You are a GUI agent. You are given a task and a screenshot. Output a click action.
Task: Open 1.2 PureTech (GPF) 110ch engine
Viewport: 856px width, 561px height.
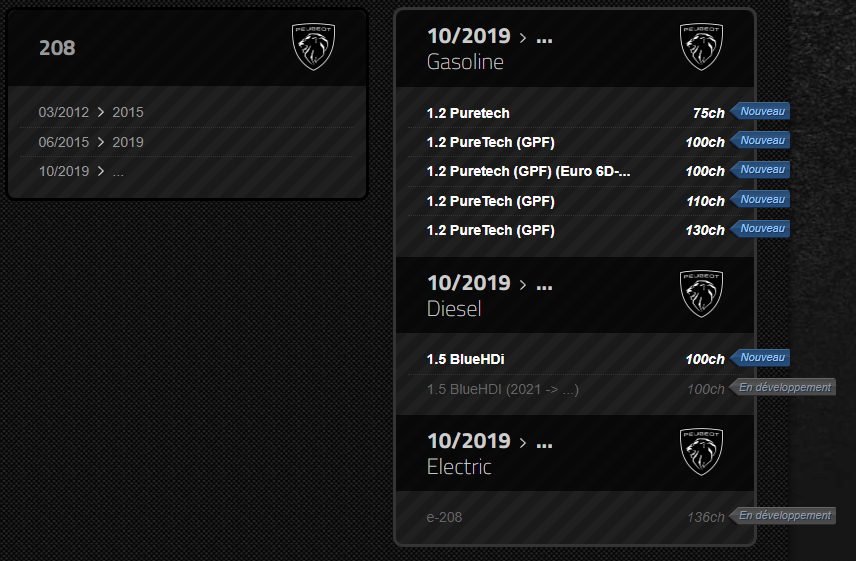575,201
